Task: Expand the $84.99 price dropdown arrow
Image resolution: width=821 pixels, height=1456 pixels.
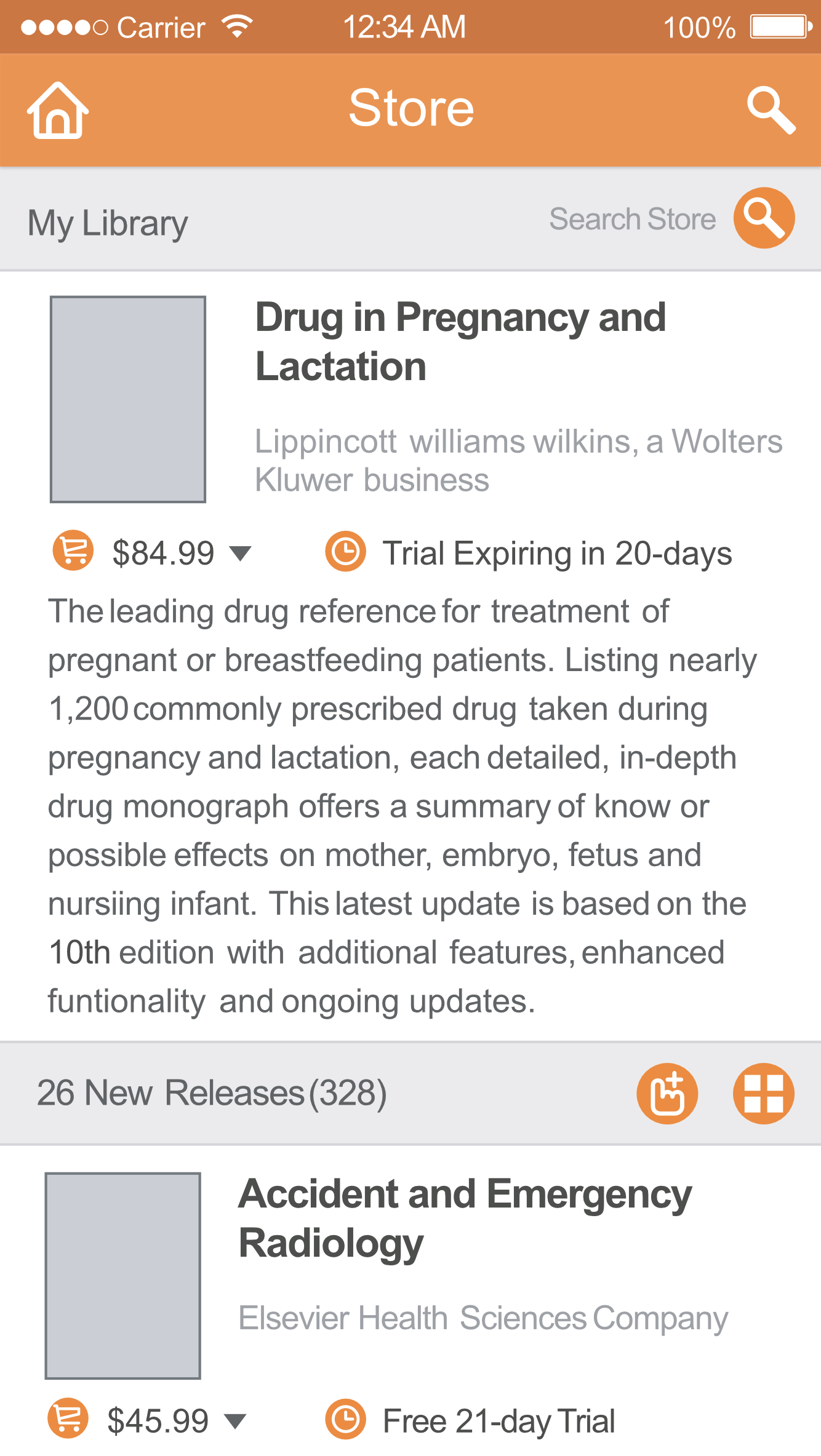Action: pos(240,553)
